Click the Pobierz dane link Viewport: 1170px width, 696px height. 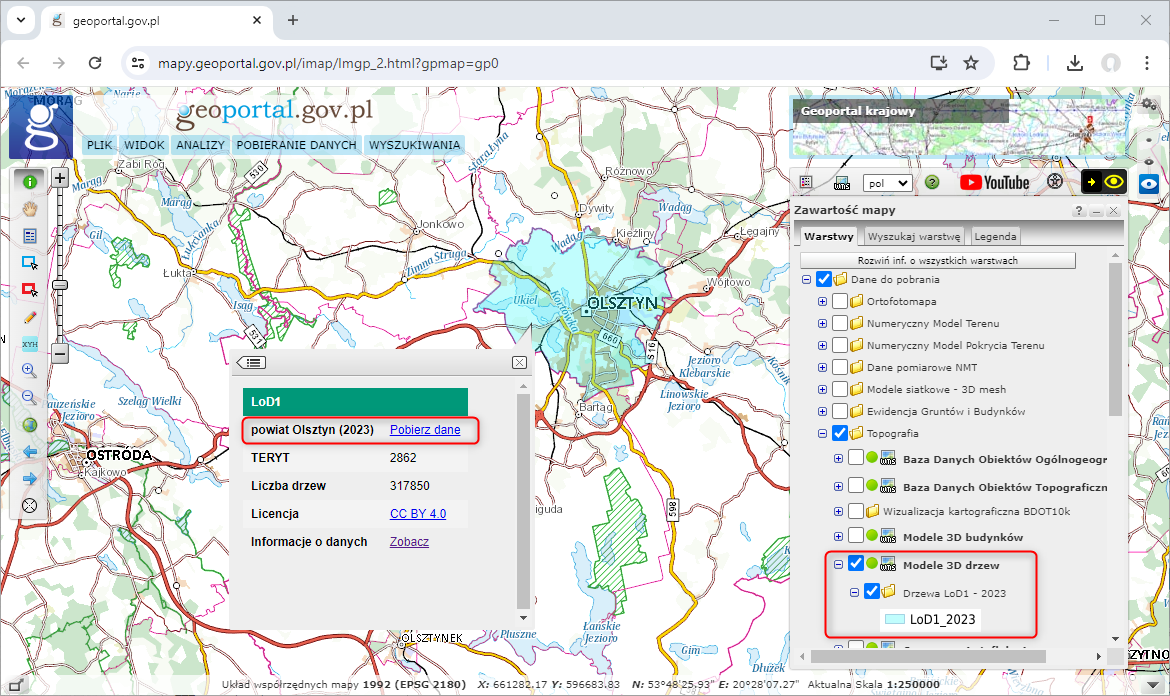coord(425,430)
